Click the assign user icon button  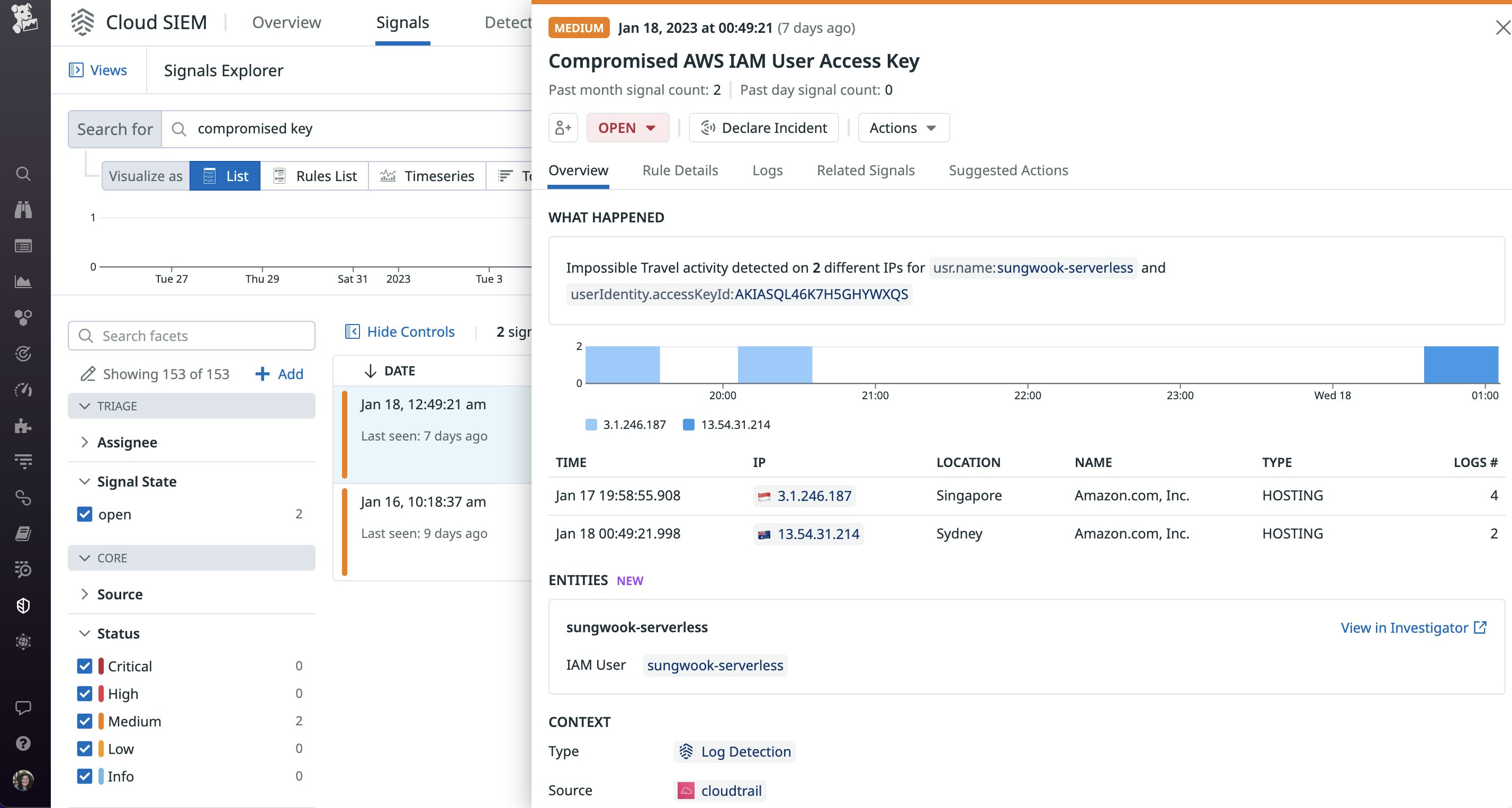(x=563, y=128)
